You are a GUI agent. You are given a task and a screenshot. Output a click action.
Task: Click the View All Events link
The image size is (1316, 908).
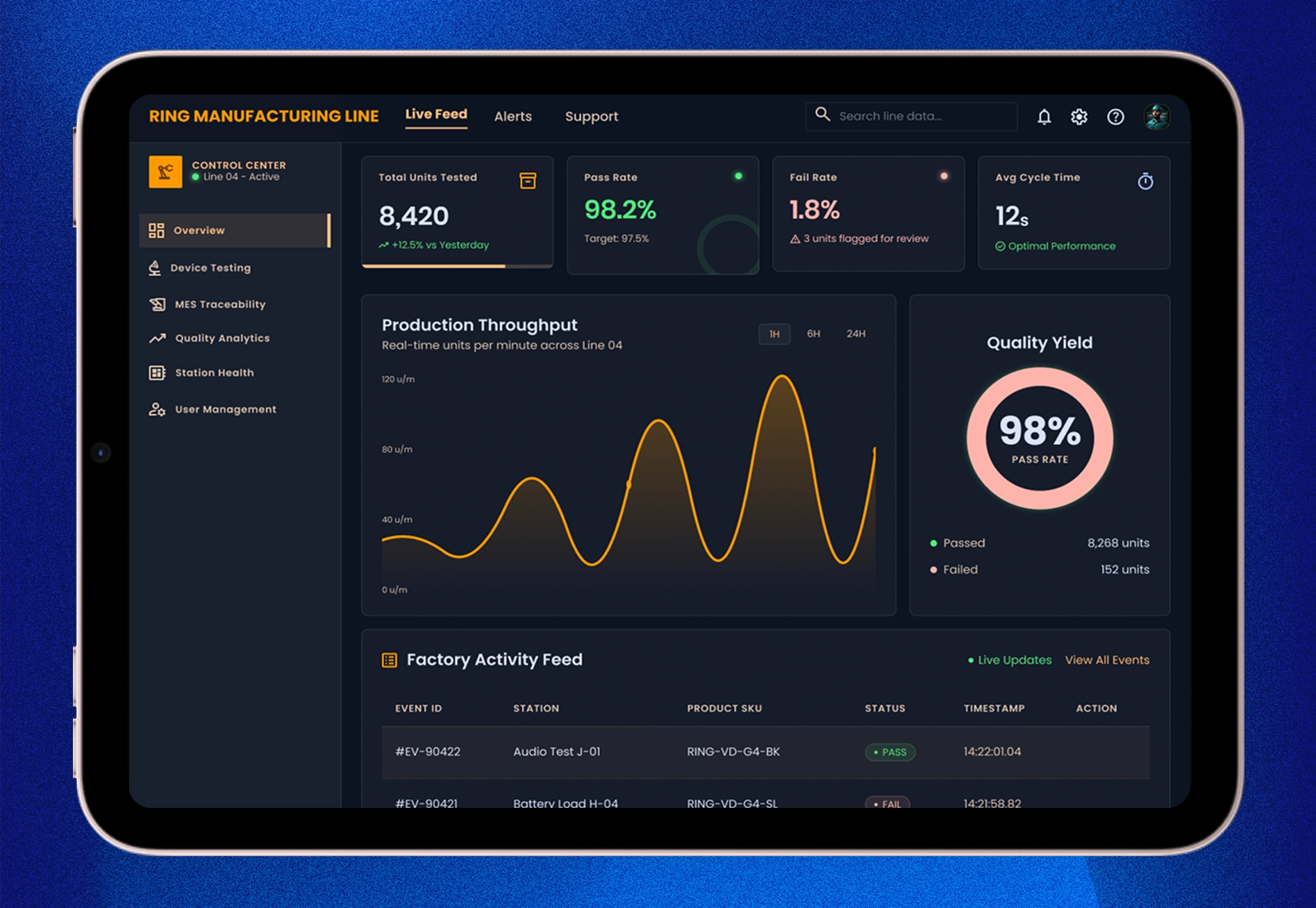tap(1107, 660)
